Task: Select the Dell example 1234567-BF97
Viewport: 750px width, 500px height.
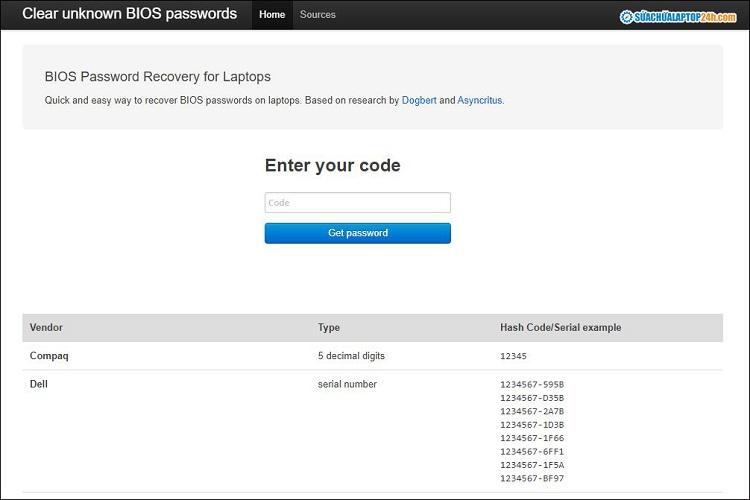Action: click(x=532, y=478)
